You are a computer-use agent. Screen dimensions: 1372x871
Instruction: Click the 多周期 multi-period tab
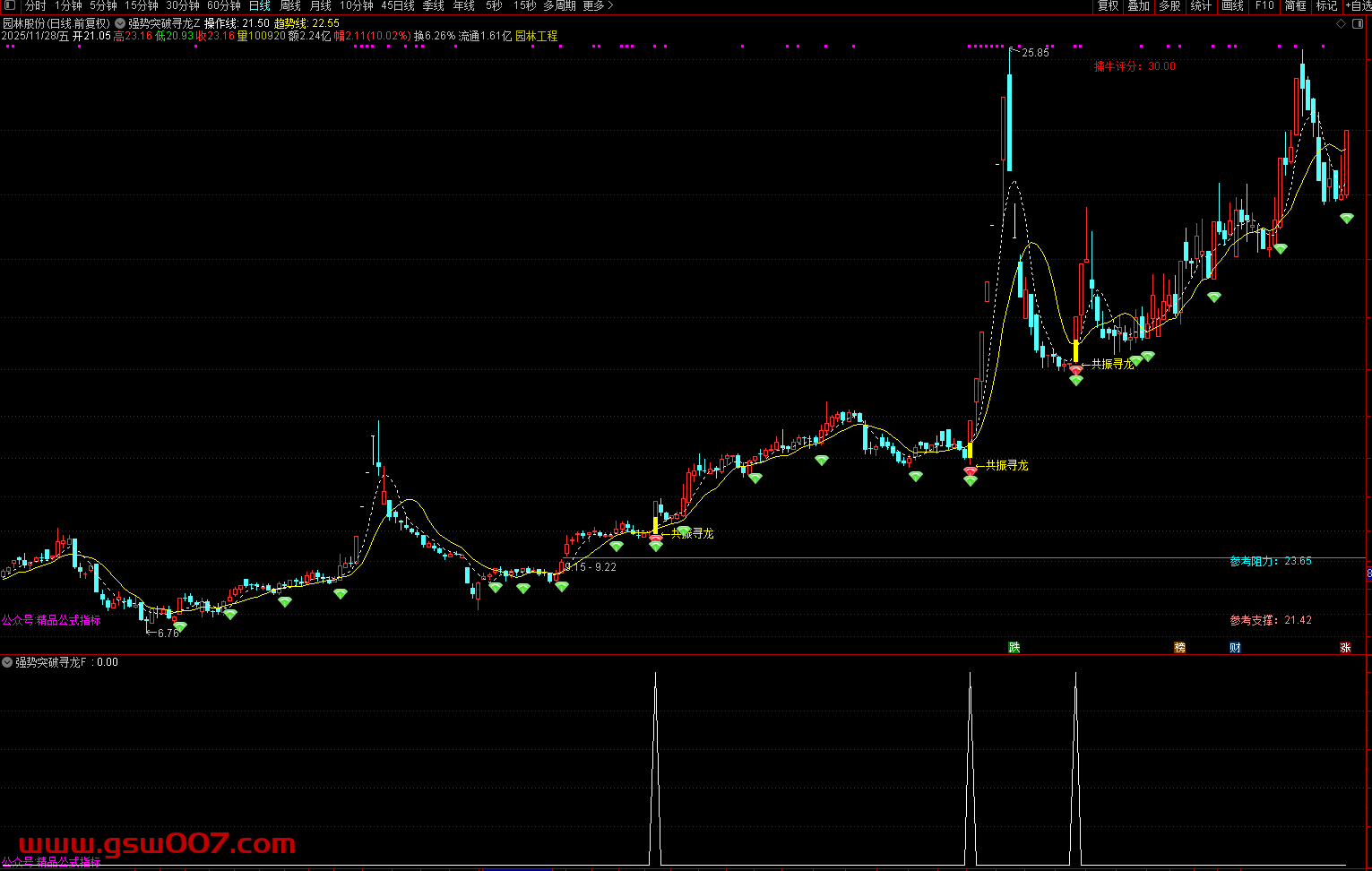(559, 6)
